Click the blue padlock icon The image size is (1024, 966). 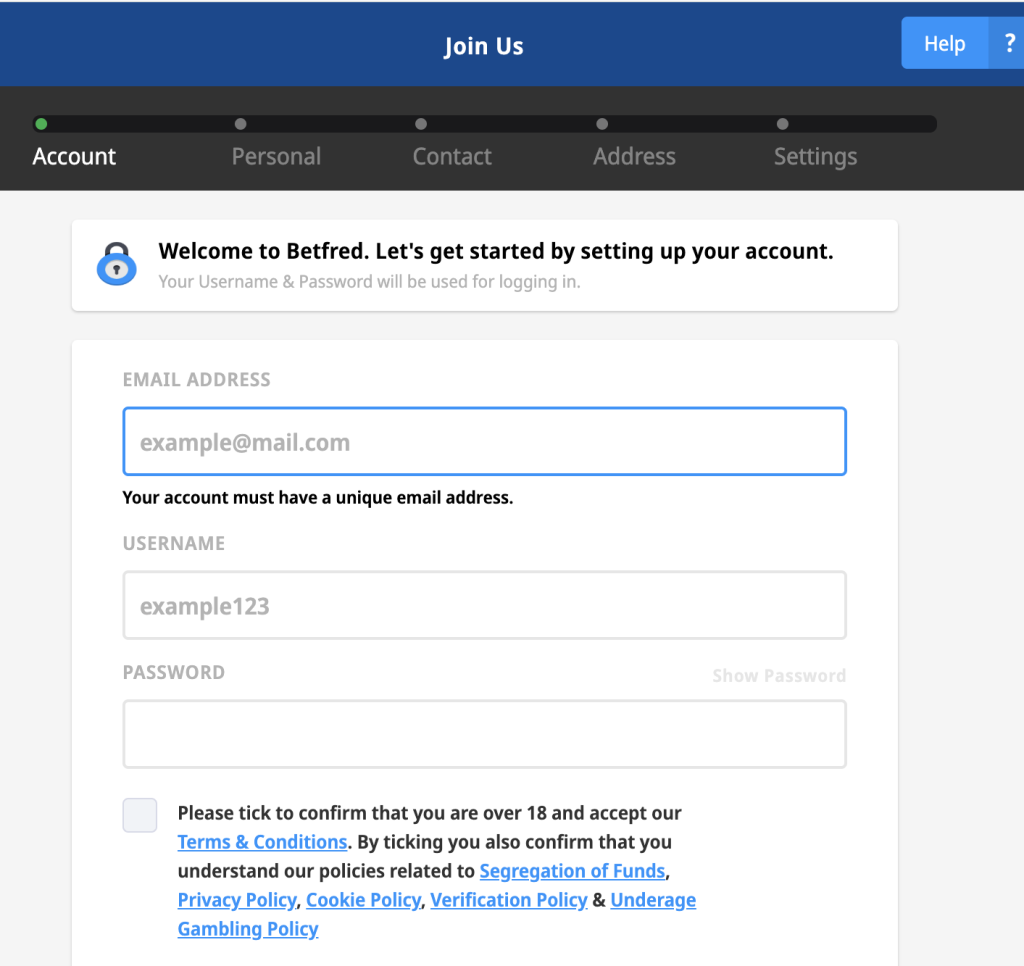pyautogui.click(x=117, y=265)
